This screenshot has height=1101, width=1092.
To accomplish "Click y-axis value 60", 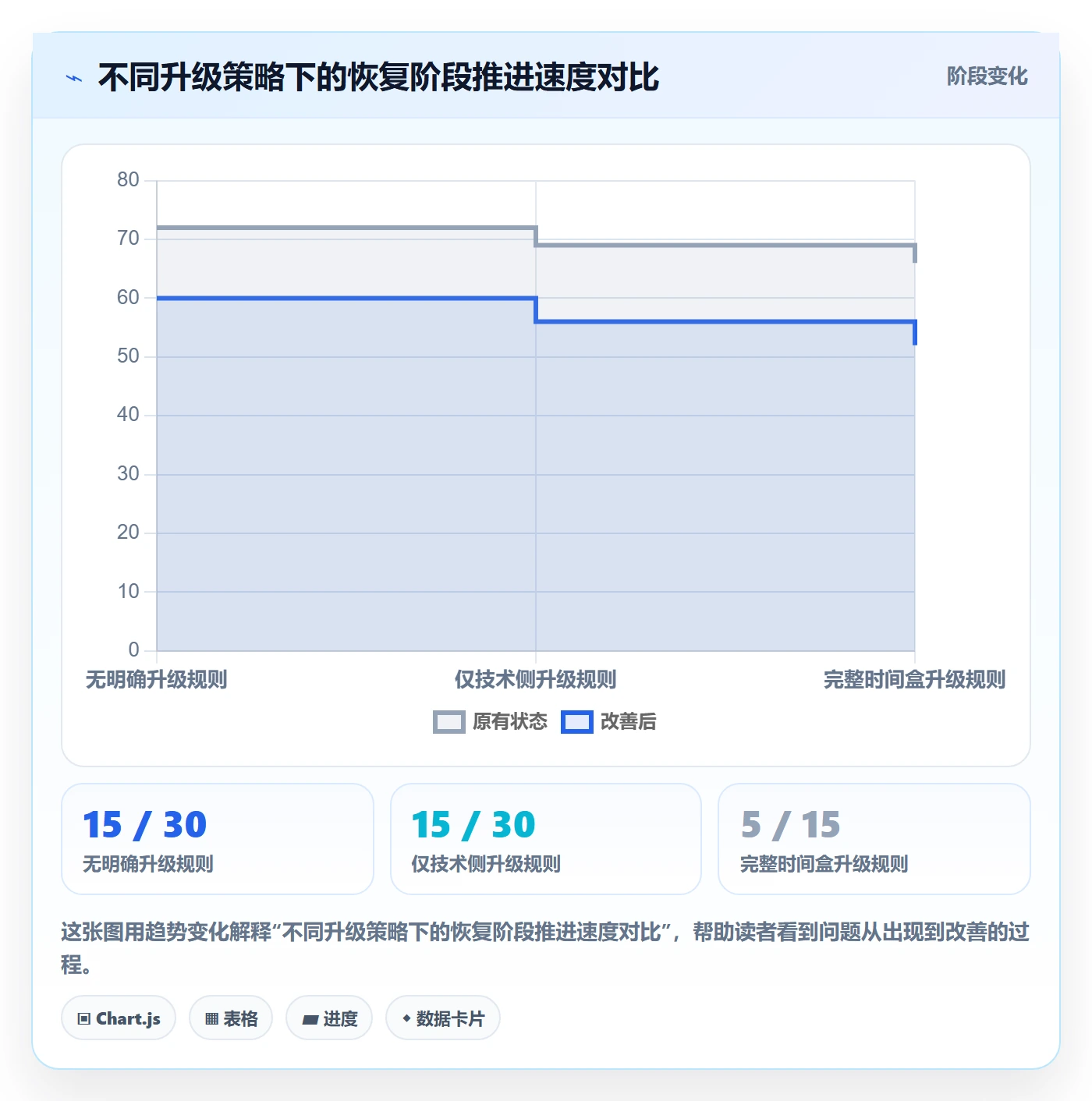I will coord(128,298).
